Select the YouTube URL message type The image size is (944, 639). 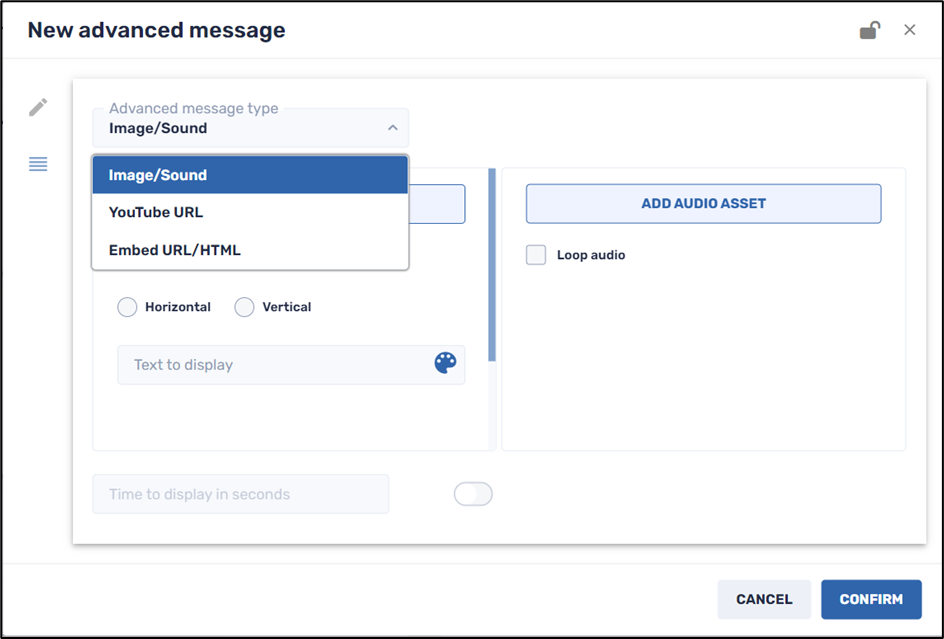point(250,211)
